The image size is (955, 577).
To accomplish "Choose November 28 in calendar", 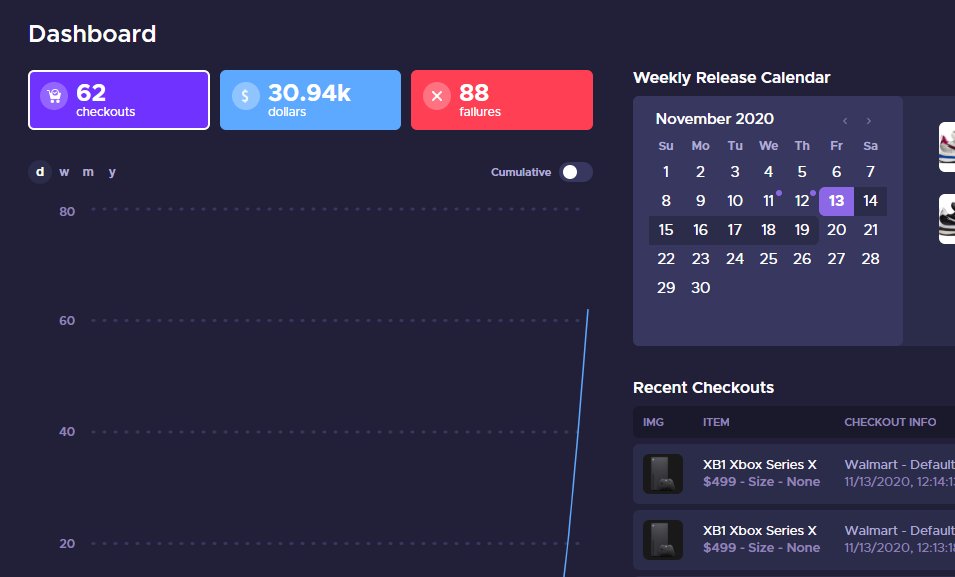I will click(870, 259).
